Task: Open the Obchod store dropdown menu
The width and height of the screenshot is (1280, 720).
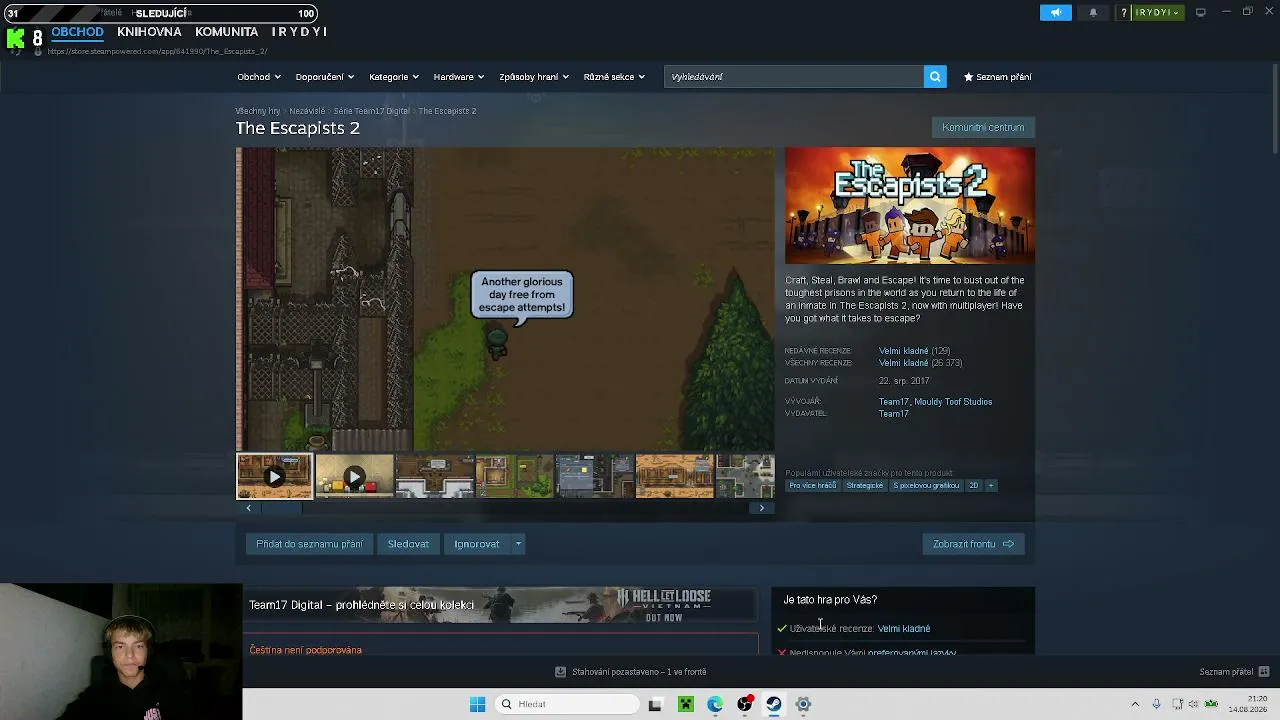Action: pos(259,77)
